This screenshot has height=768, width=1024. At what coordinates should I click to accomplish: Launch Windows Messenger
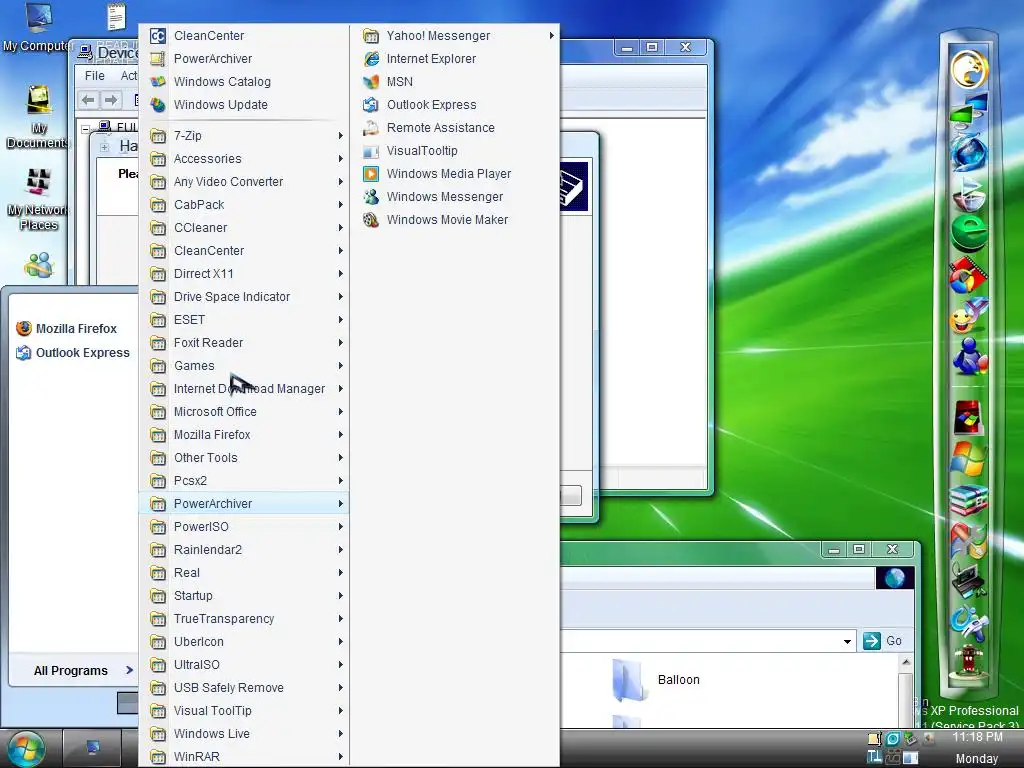tap(456, 197)
